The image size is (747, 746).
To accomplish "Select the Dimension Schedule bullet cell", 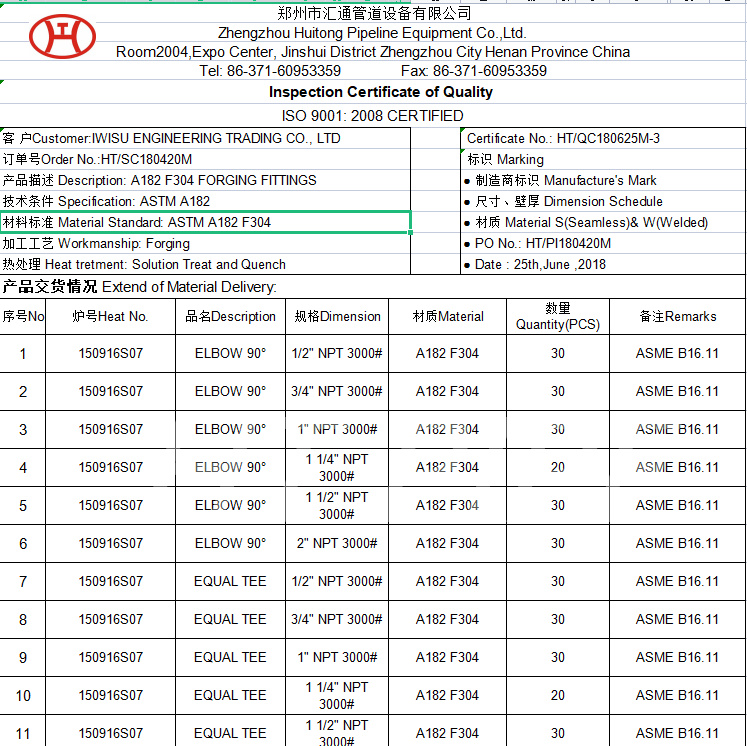I will tap(603, 201).
